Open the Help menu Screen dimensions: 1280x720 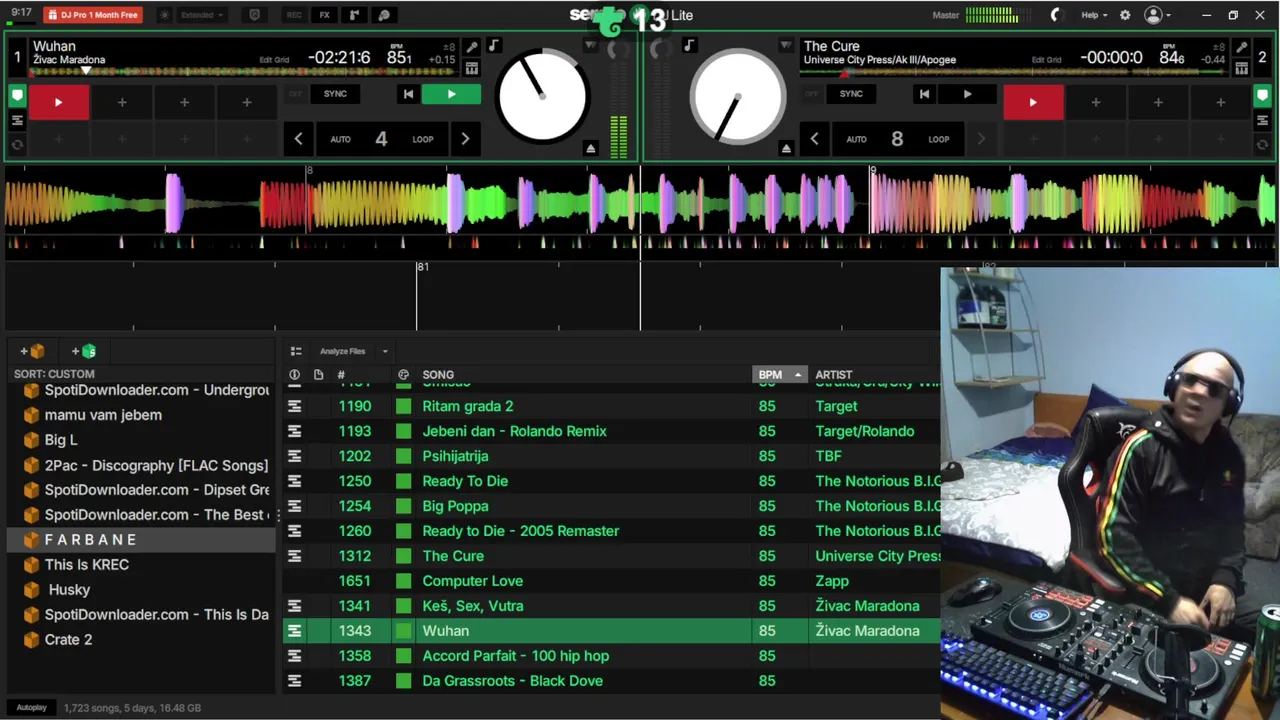pos(1094,15)
